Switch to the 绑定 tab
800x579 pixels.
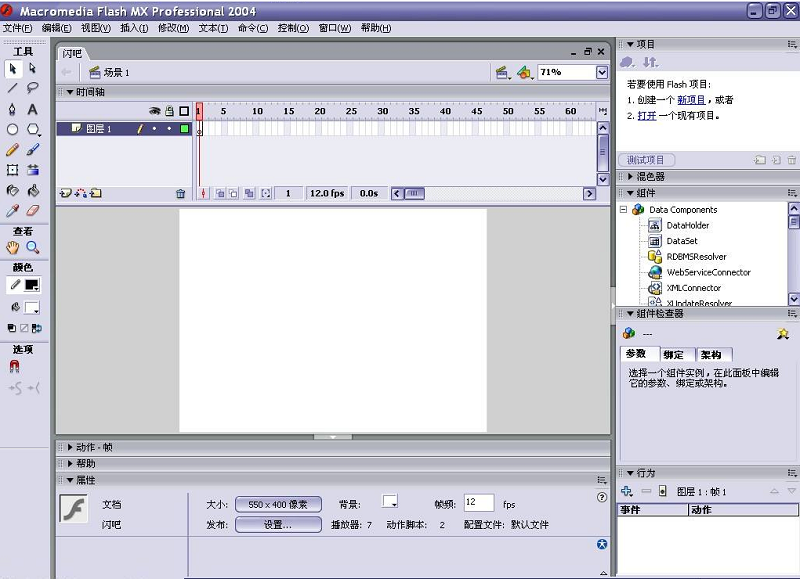673,355
